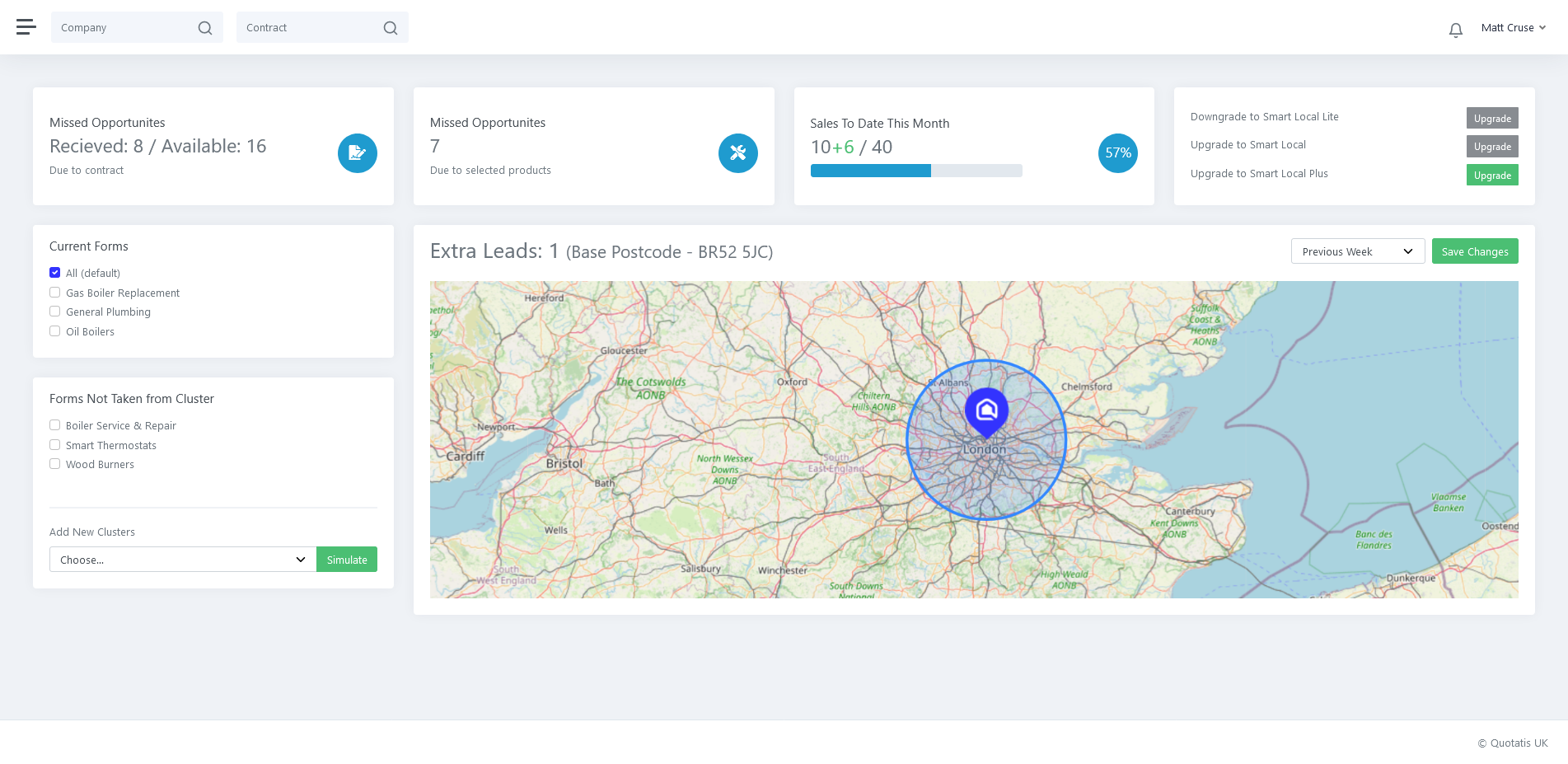Open the Matt Cruse user menu

[1513, 28]
